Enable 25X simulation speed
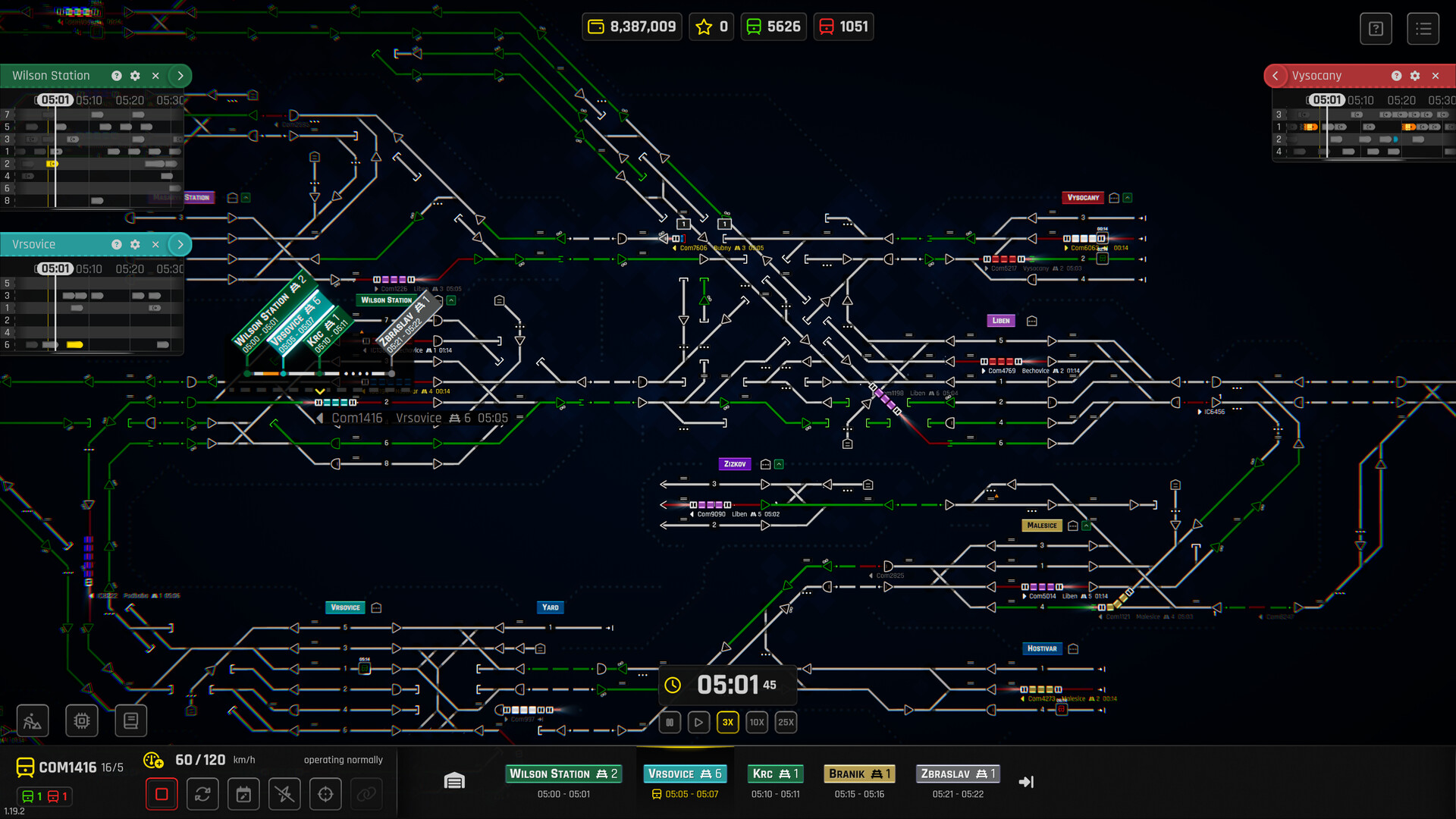Screen dimensions: 1456x819 click(x=786, y=722)
